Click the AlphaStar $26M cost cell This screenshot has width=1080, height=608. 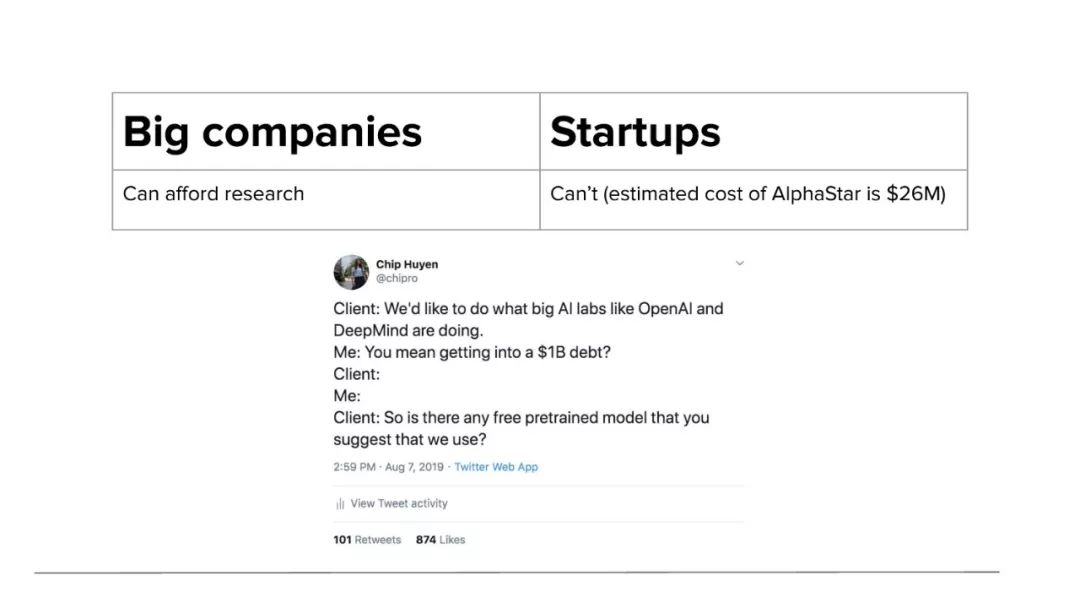click(754, 200)
